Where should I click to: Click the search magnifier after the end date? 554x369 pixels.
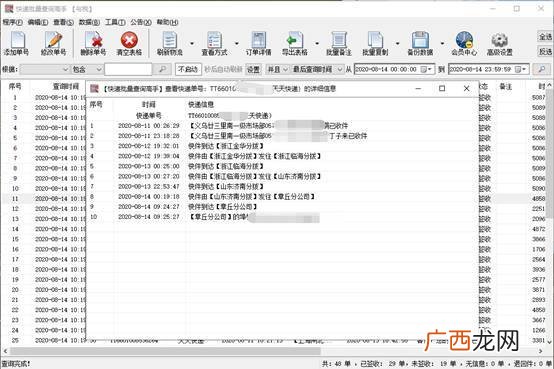click(x=541, y=69)
